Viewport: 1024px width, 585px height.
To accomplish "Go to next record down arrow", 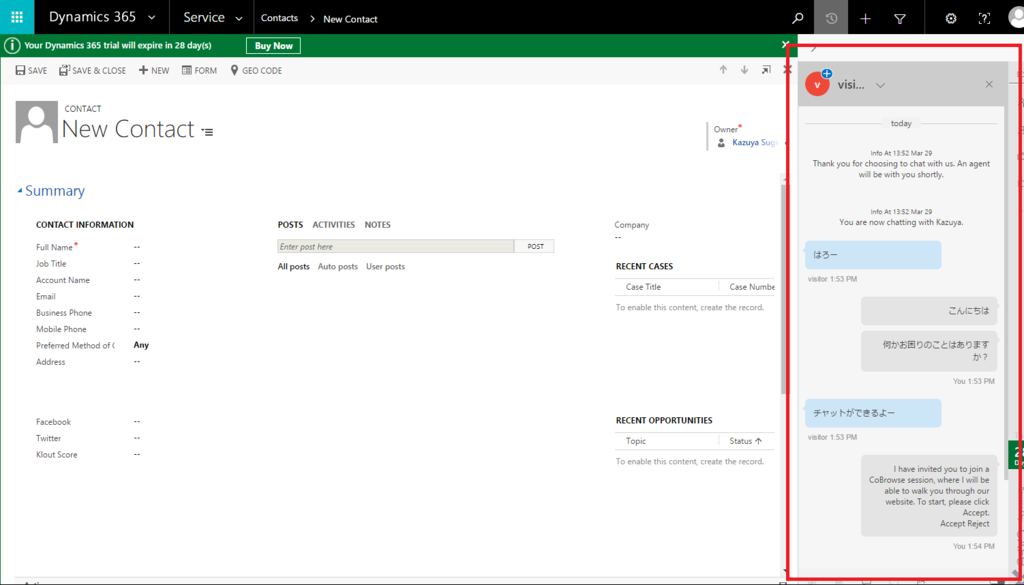I will (x=744, y=70).
